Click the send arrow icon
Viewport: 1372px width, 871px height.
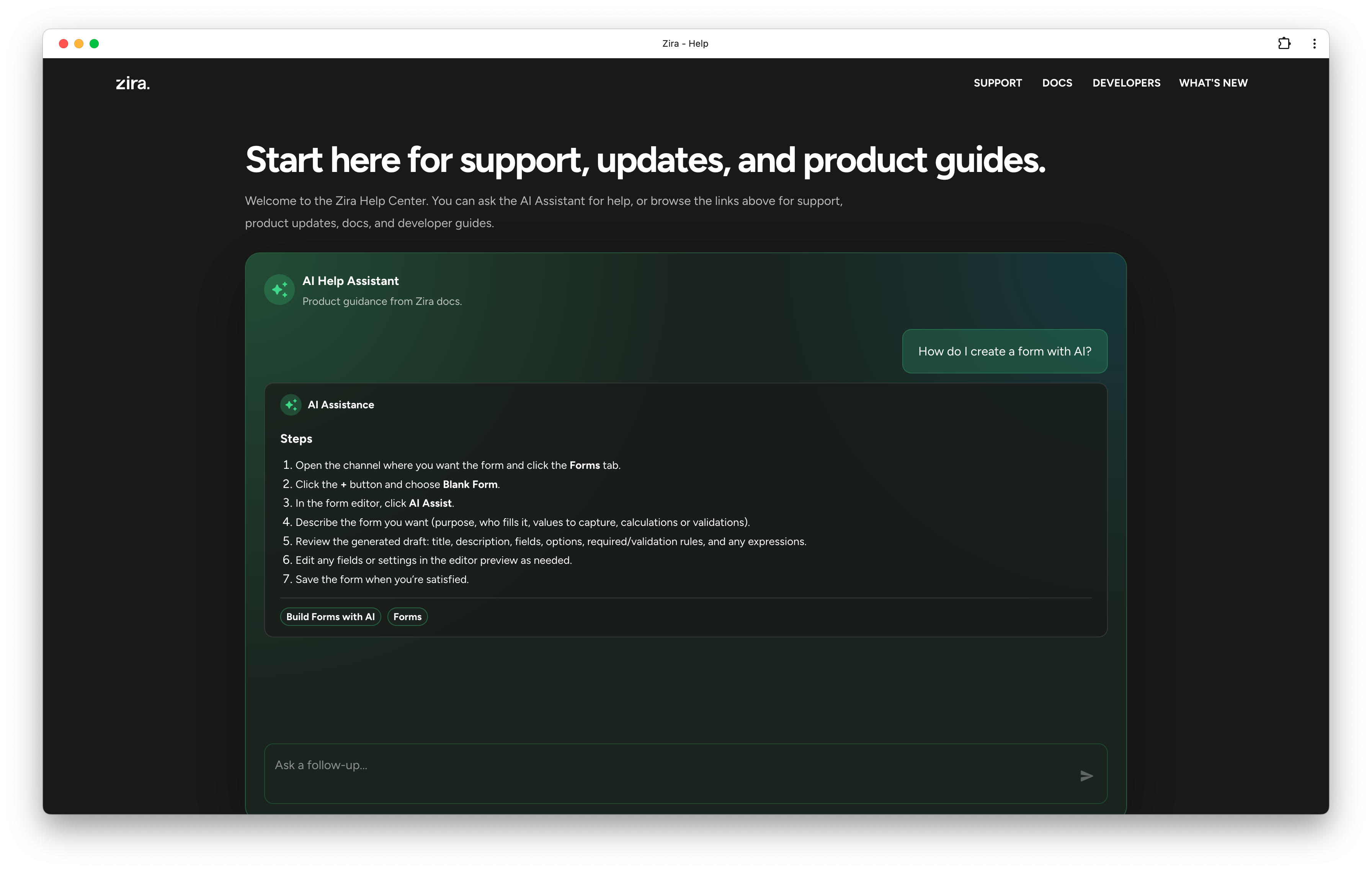click(1086, 776)
